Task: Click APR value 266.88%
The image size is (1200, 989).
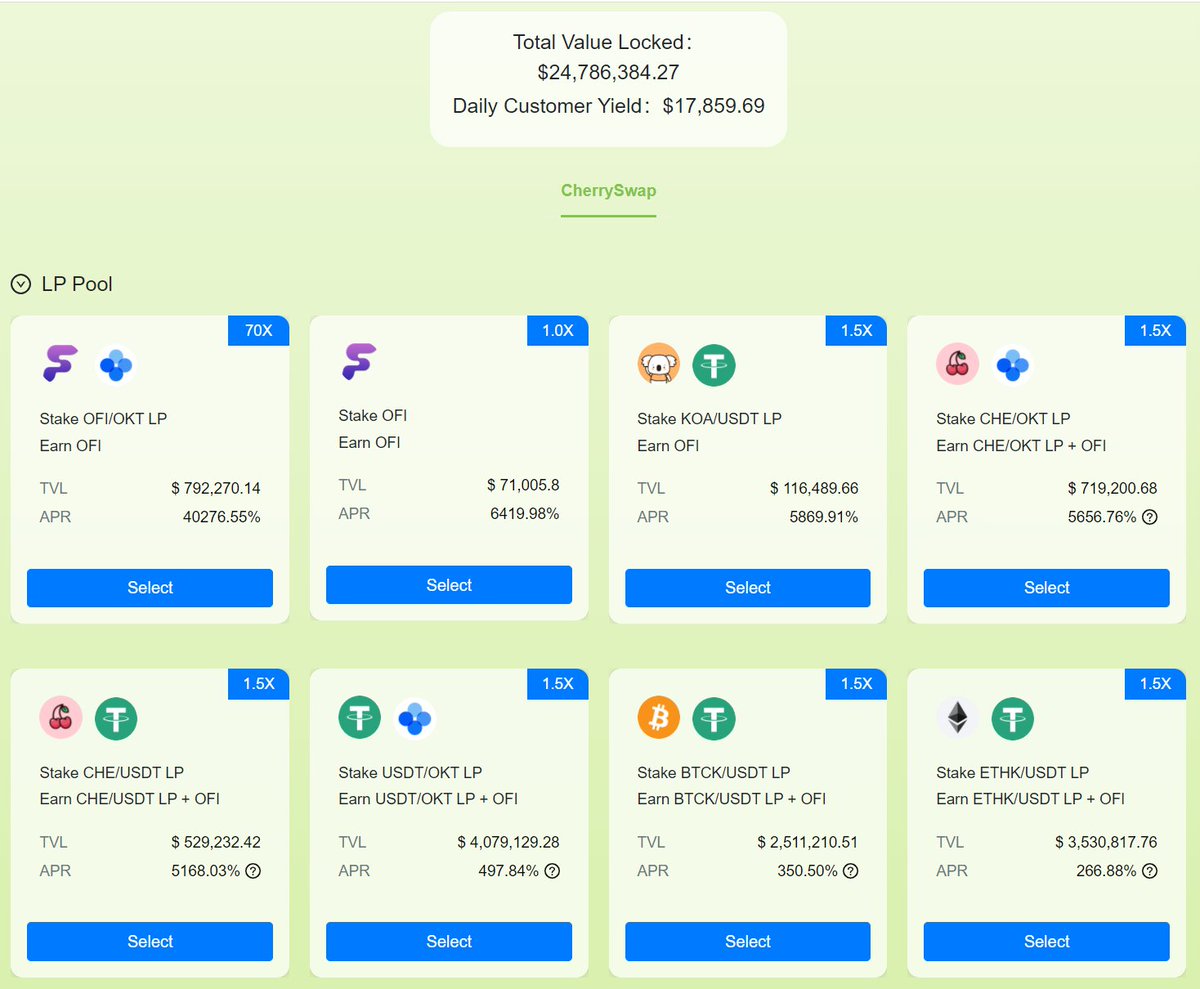Action: point(1106,870)
